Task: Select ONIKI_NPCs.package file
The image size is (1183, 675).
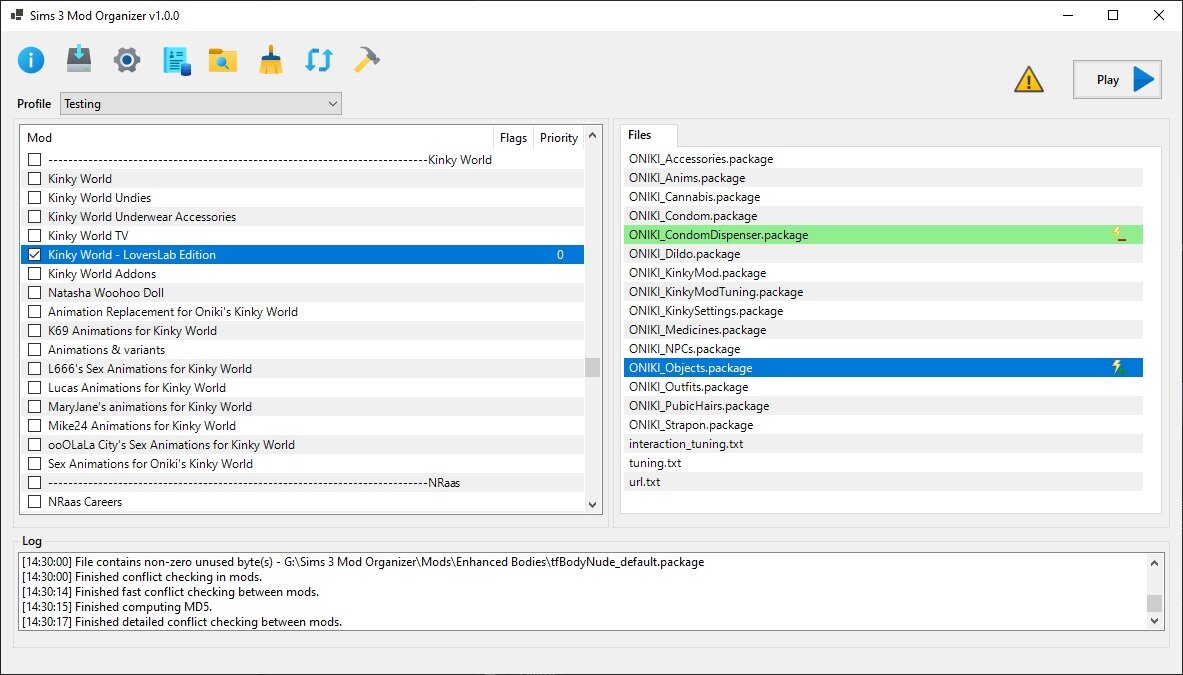Action: 883,349
